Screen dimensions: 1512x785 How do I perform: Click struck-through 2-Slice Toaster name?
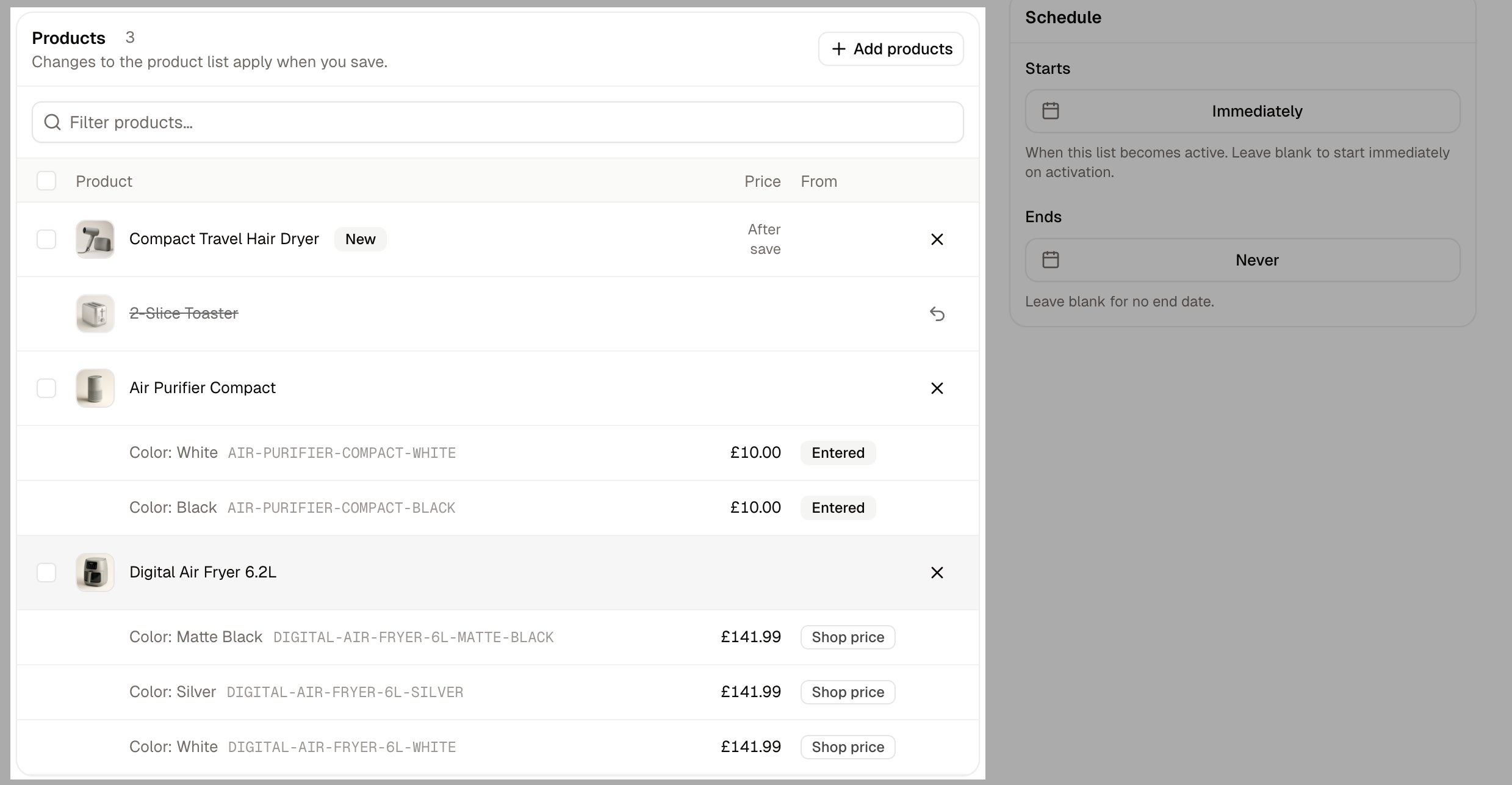coord(184,314)
